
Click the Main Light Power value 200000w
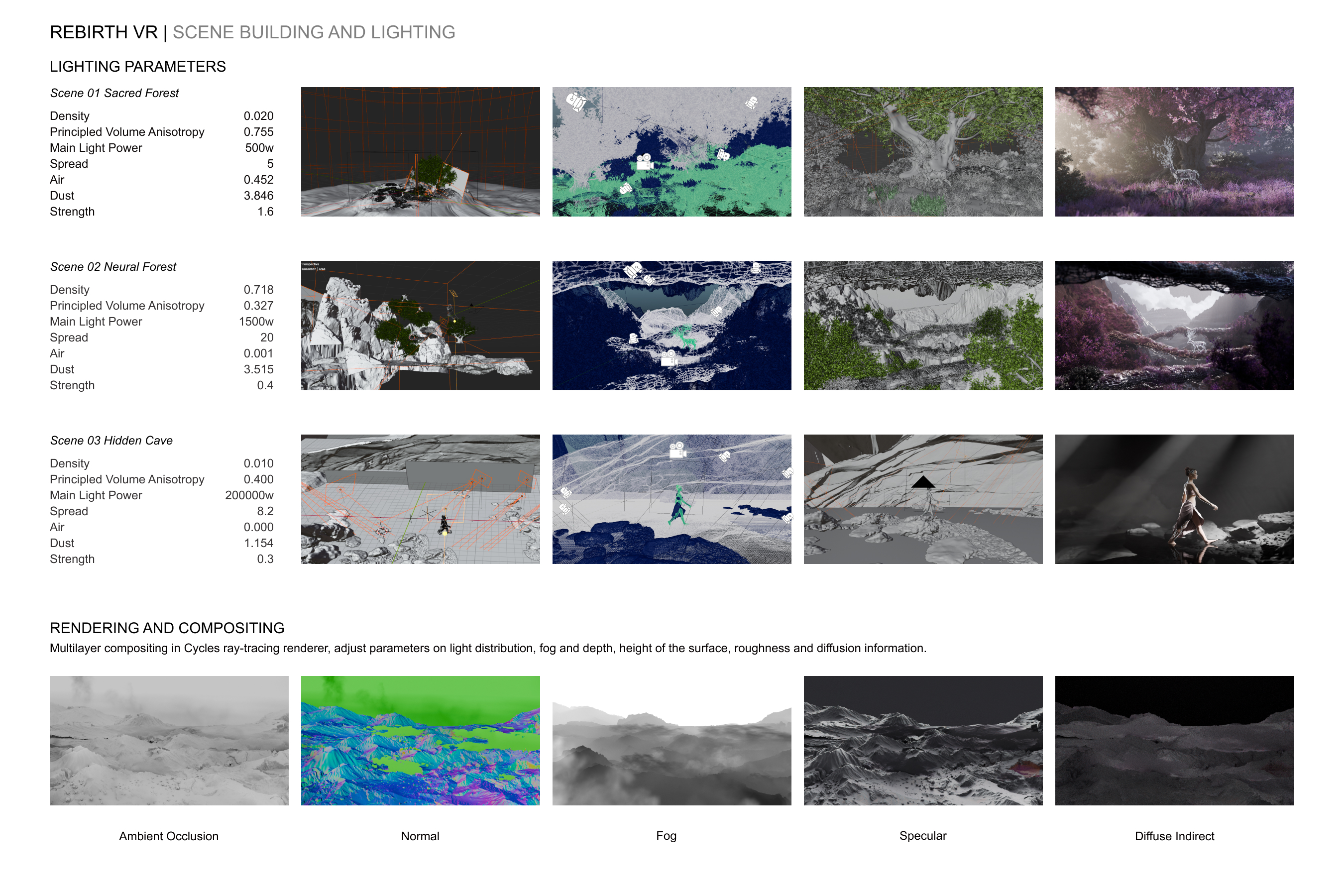pos(249,495)
